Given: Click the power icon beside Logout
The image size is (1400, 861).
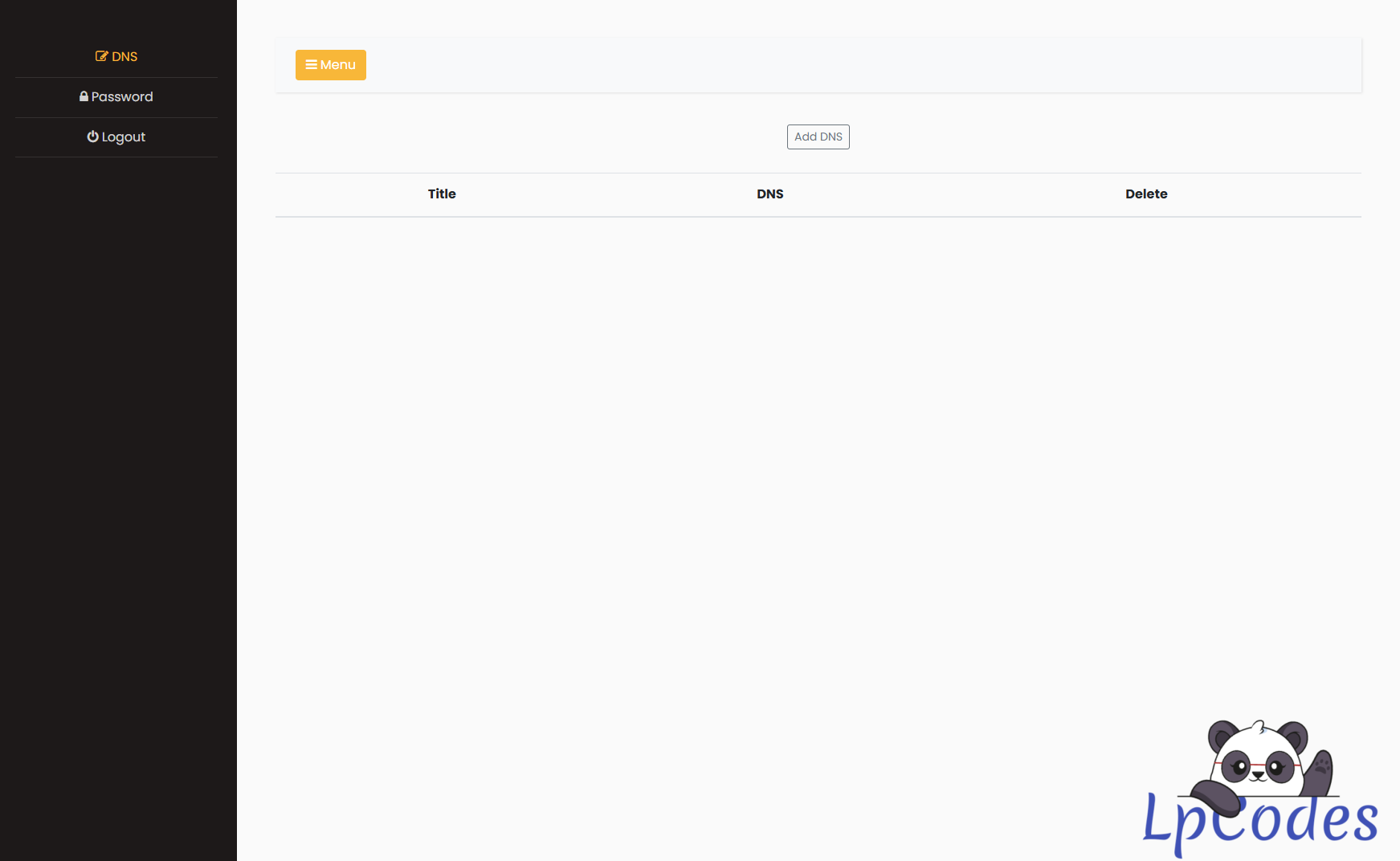Looking at the screenshot, I should 92,137.
